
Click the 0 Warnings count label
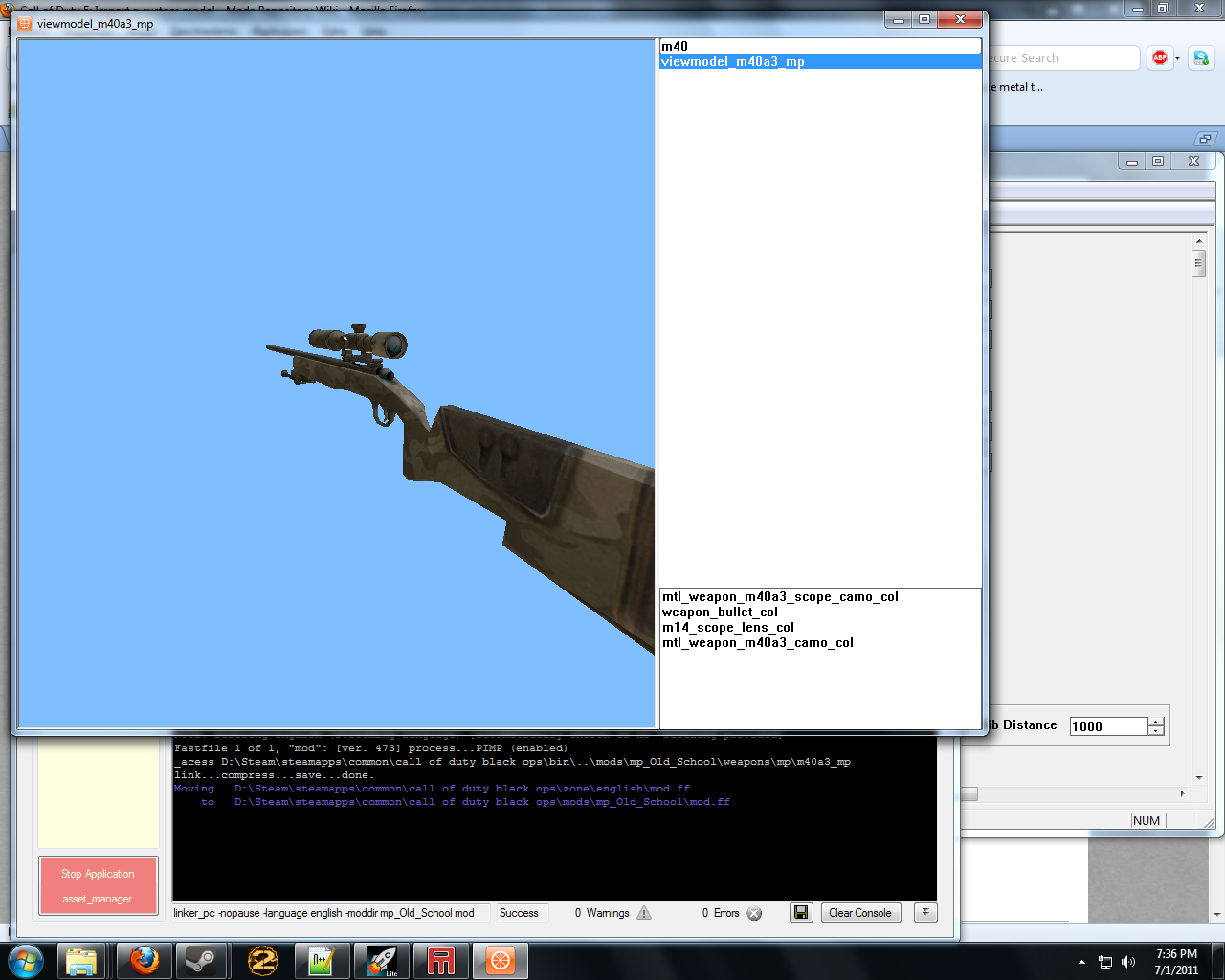[x=602, y=913]
